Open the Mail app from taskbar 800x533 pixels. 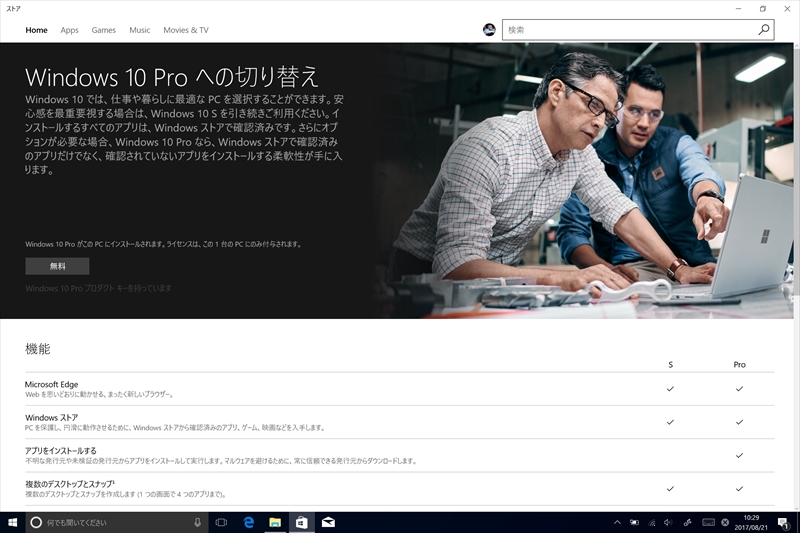tap(328, 522)
